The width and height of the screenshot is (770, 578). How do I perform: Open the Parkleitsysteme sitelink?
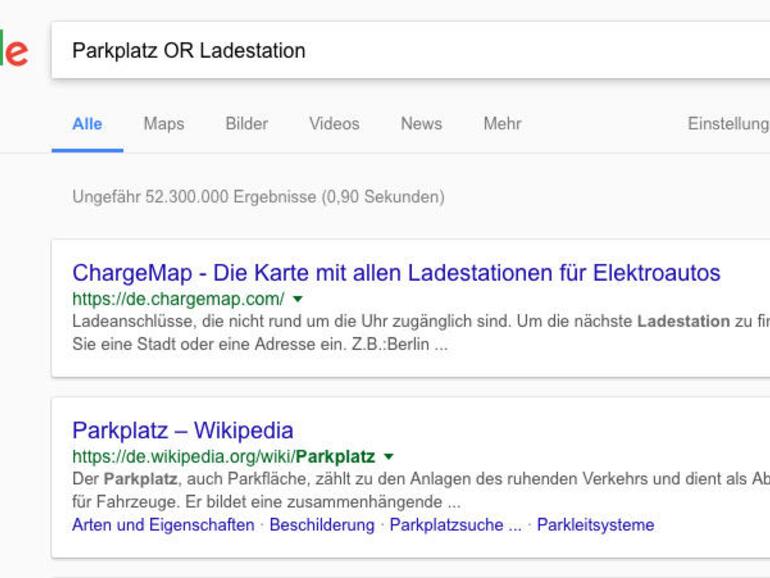pyautogui.click(x=595, y=524)
